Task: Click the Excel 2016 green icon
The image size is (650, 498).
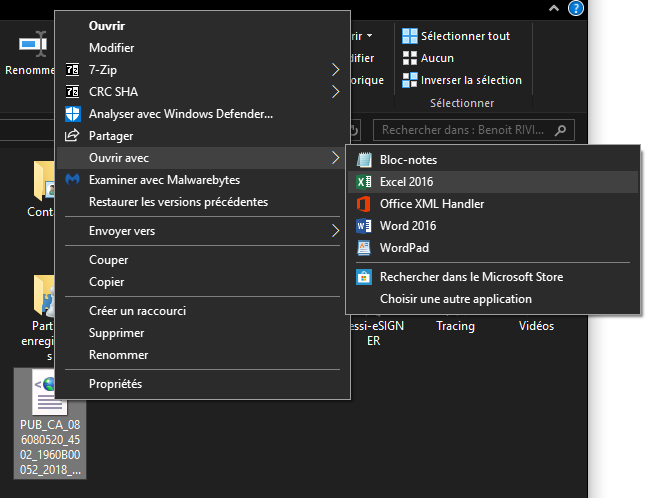Action: 364,182
